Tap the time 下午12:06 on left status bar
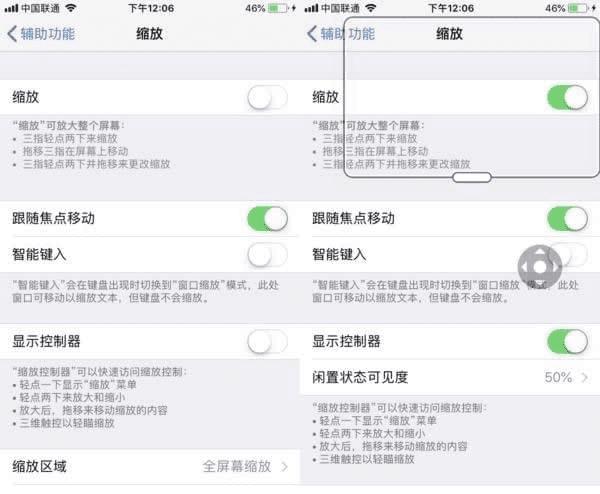Screen dimensions: 600x494 click(x=151, y=8)
